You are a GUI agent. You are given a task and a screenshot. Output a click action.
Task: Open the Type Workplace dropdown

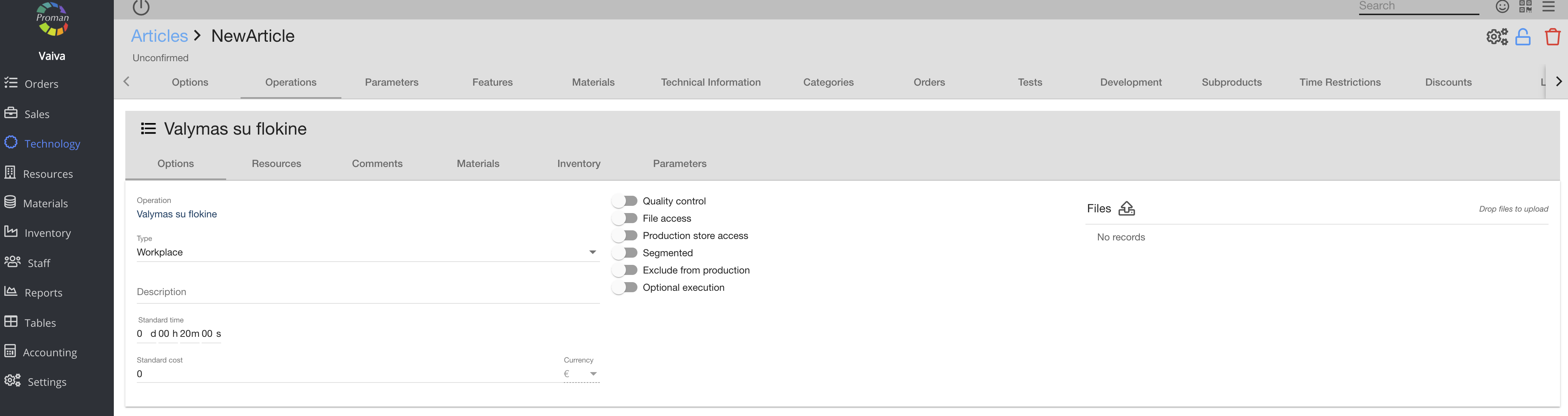[367, 252]
